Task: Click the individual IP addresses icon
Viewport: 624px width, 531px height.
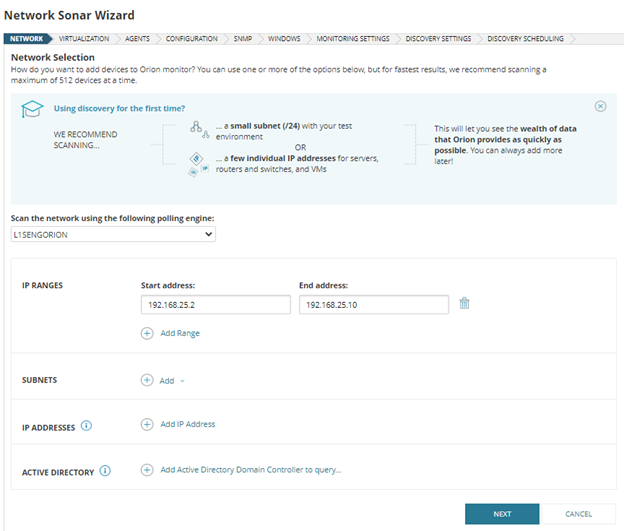Action: (x=198, y=164)
